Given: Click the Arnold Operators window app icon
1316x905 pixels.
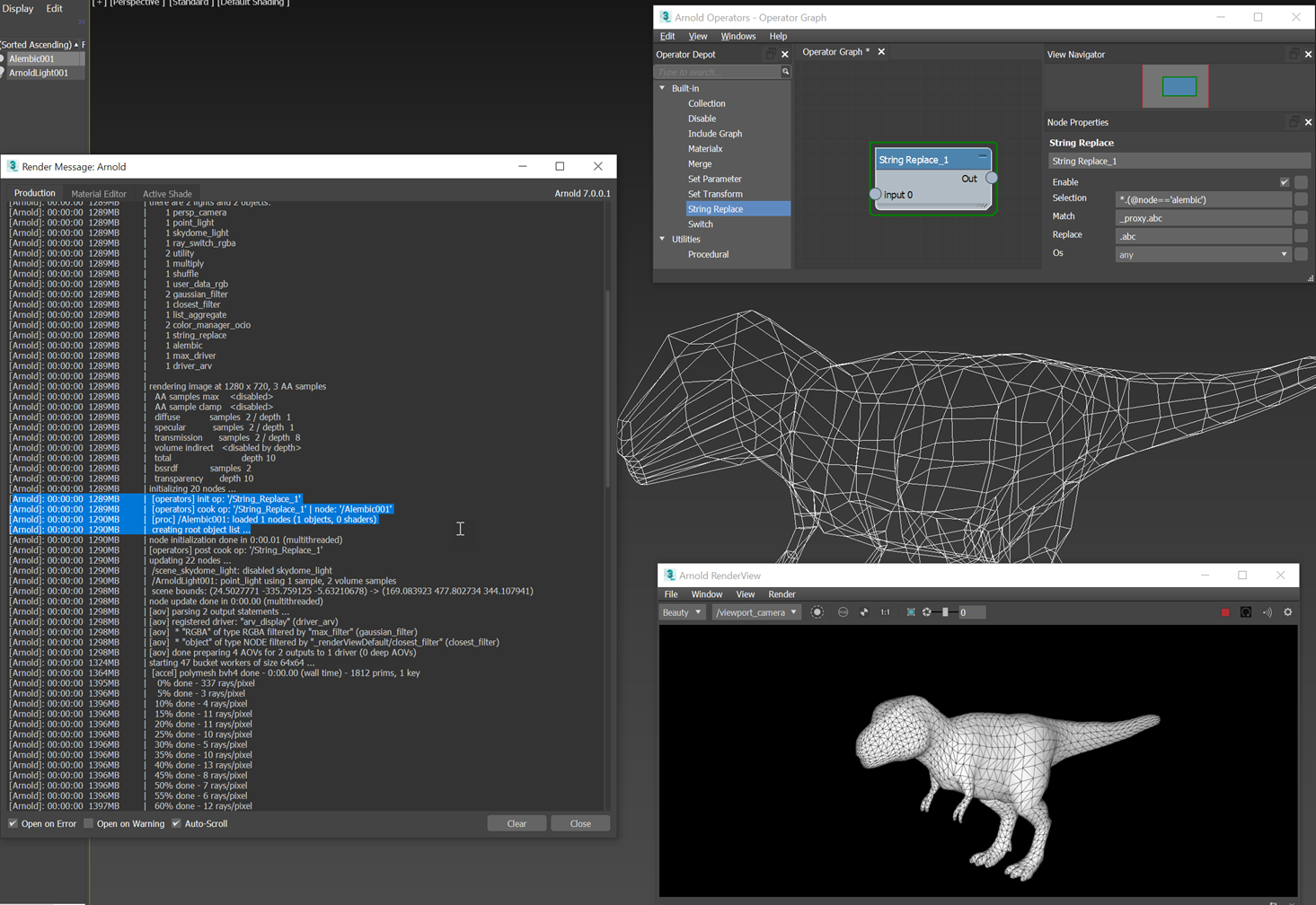Looking at the screenshot, I should [666, 17].
